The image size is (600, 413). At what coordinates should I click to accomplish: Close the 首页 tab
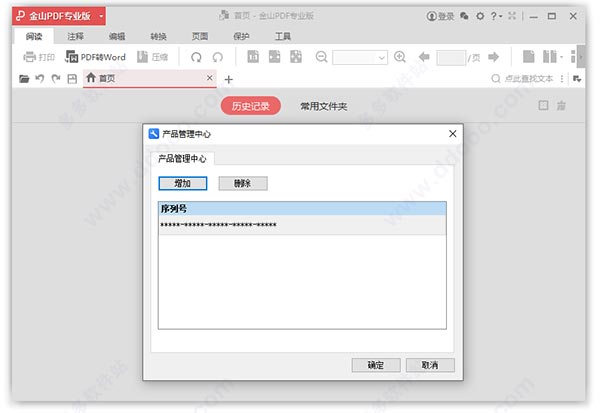[x=209, y=78]
